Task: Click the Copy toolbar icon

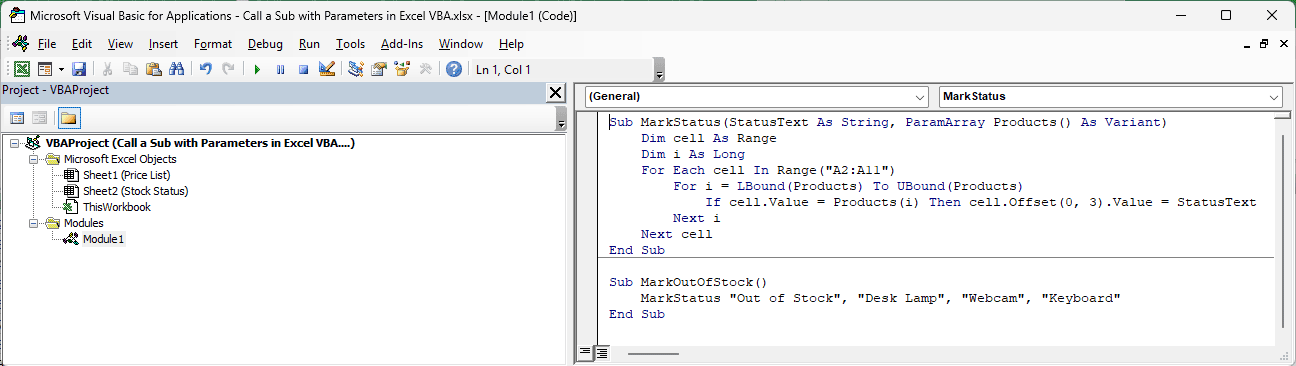Action: click(131, 69)
